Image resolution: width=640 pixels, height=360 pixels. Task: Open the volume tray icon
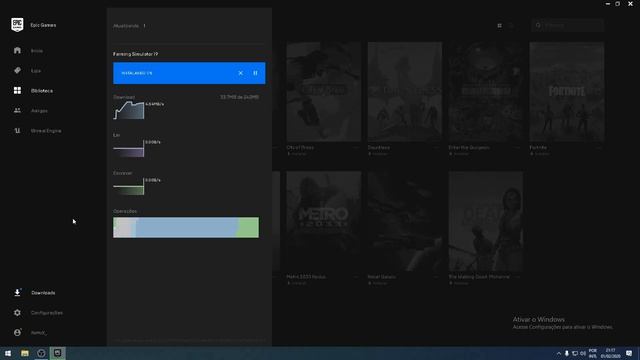[582, 353]
